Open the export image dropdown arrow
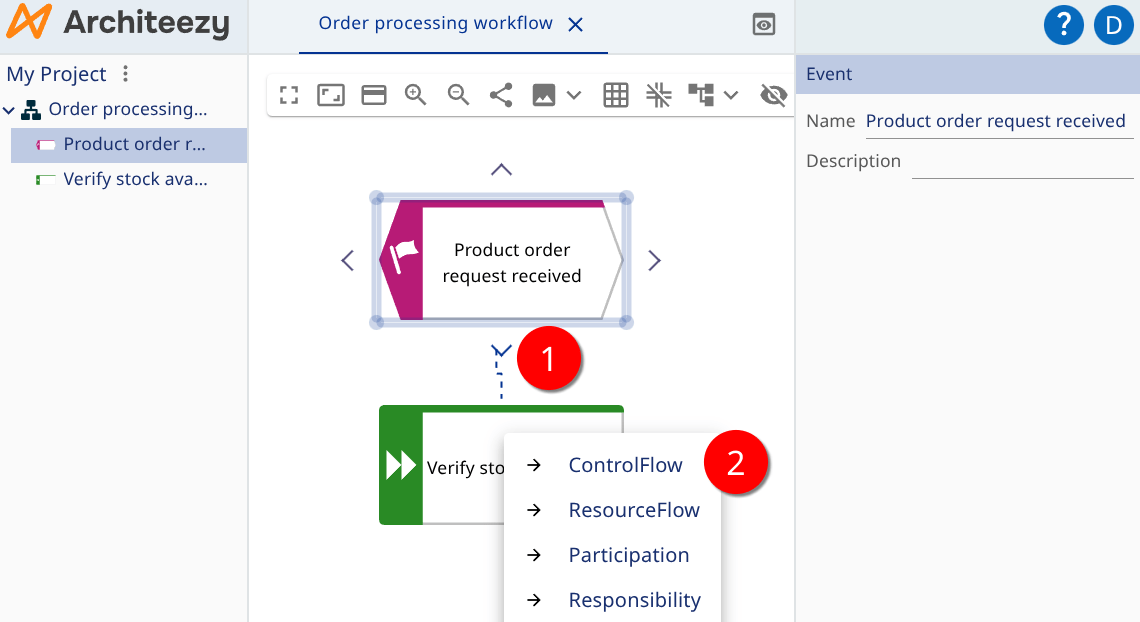The width and height of the screenshot is (1140, 622). click(x=574, y=95)
